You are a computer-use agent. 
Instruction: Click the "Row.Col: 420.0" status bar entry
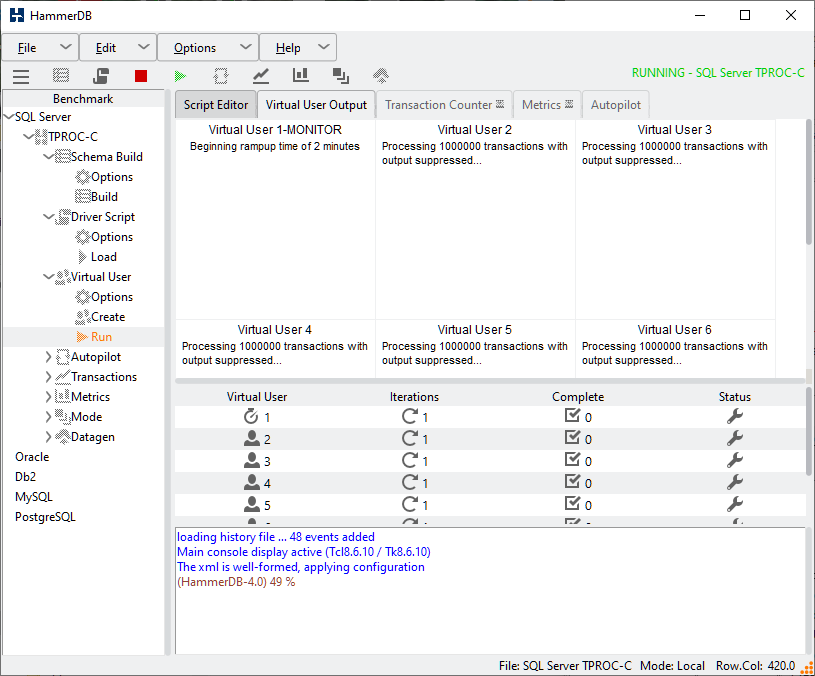point(755,666)
